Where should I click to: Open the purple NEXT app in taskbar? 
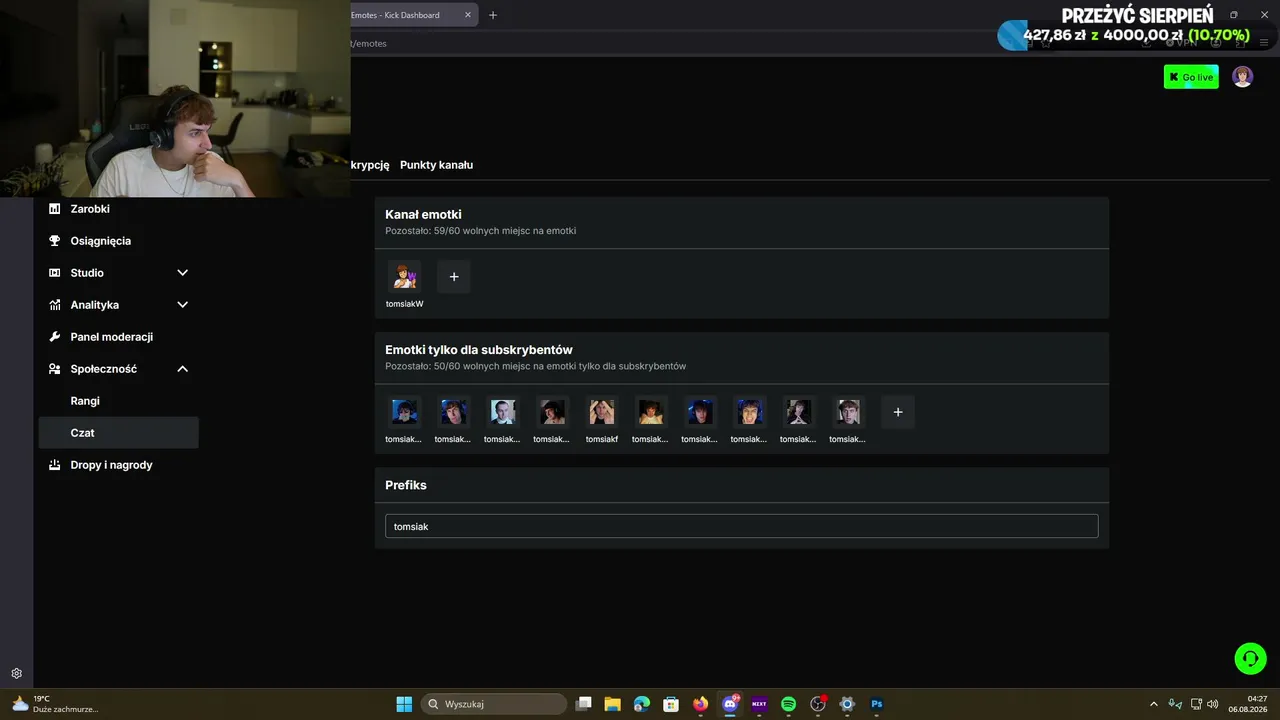pos(759,704)
